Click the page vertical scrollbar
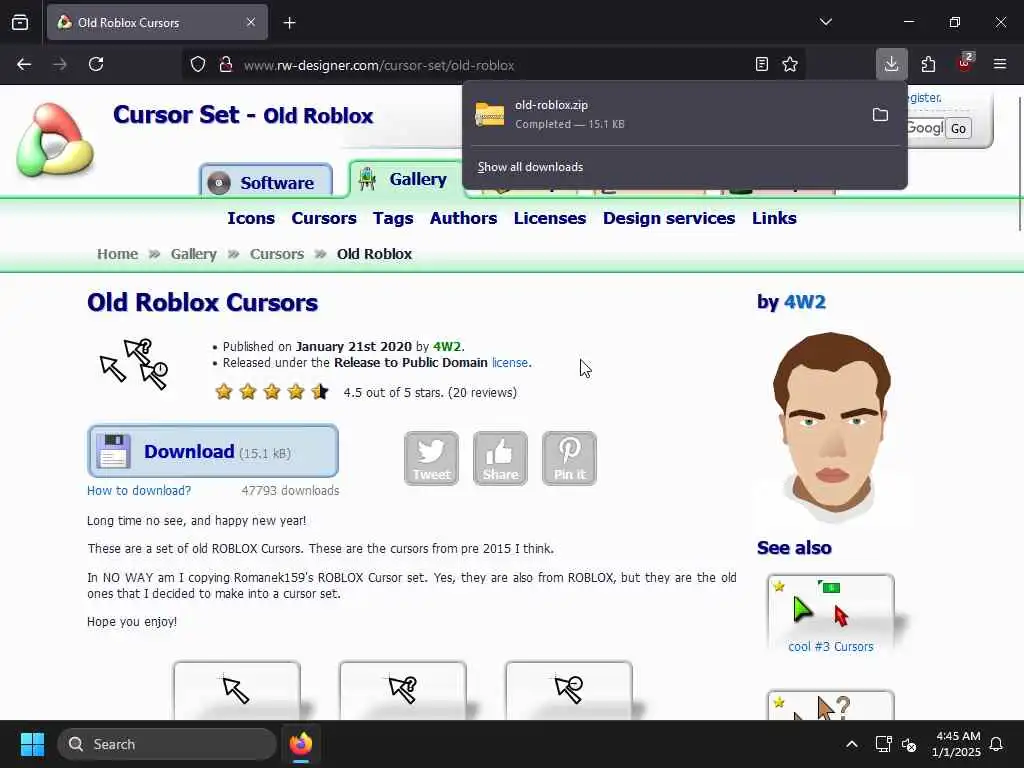 (x=1020, y=163)
